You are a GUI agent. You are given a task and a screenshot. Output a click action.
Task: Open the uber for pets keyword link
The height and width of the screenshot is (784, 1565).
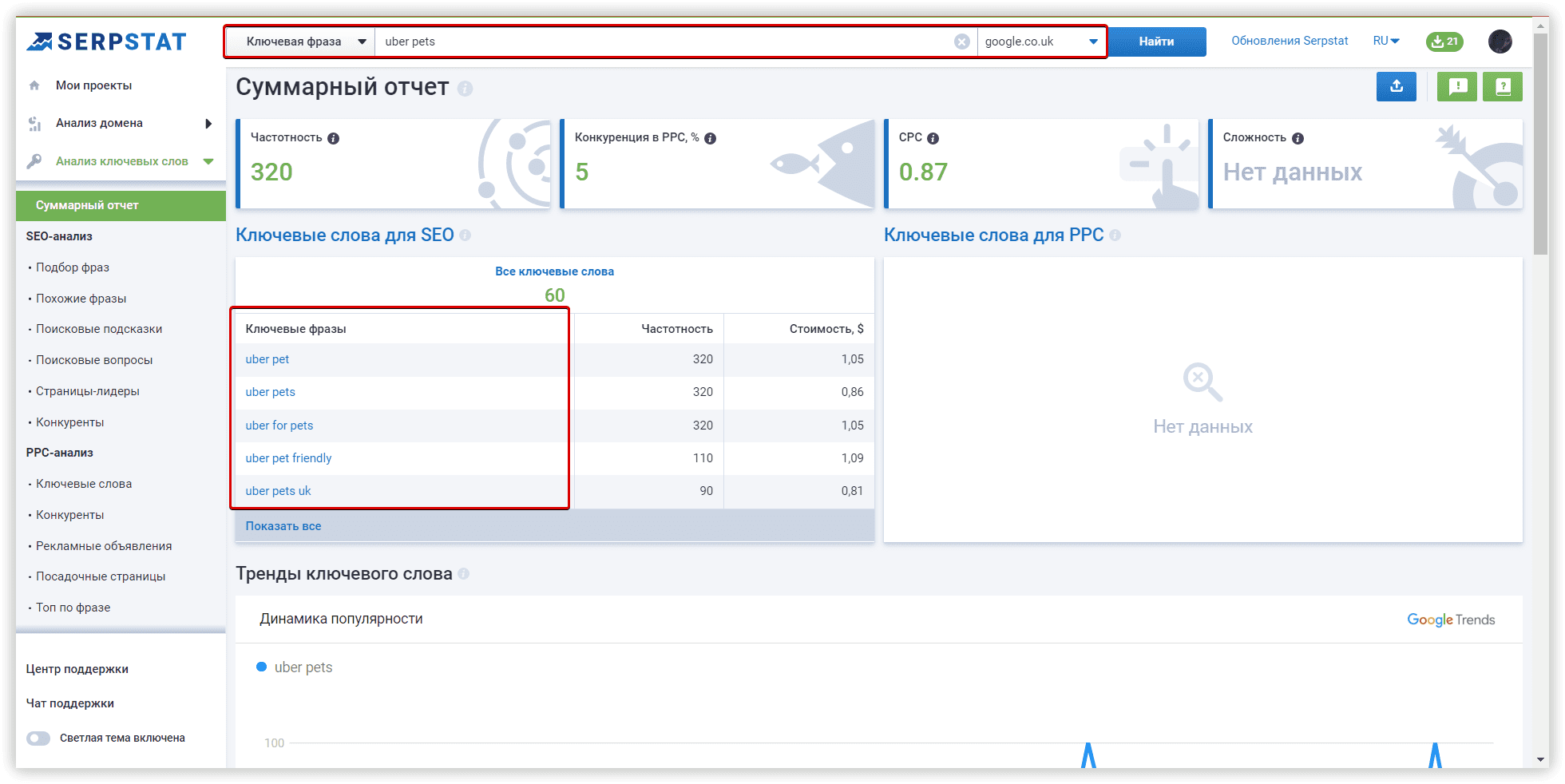[x=279, y=426]
